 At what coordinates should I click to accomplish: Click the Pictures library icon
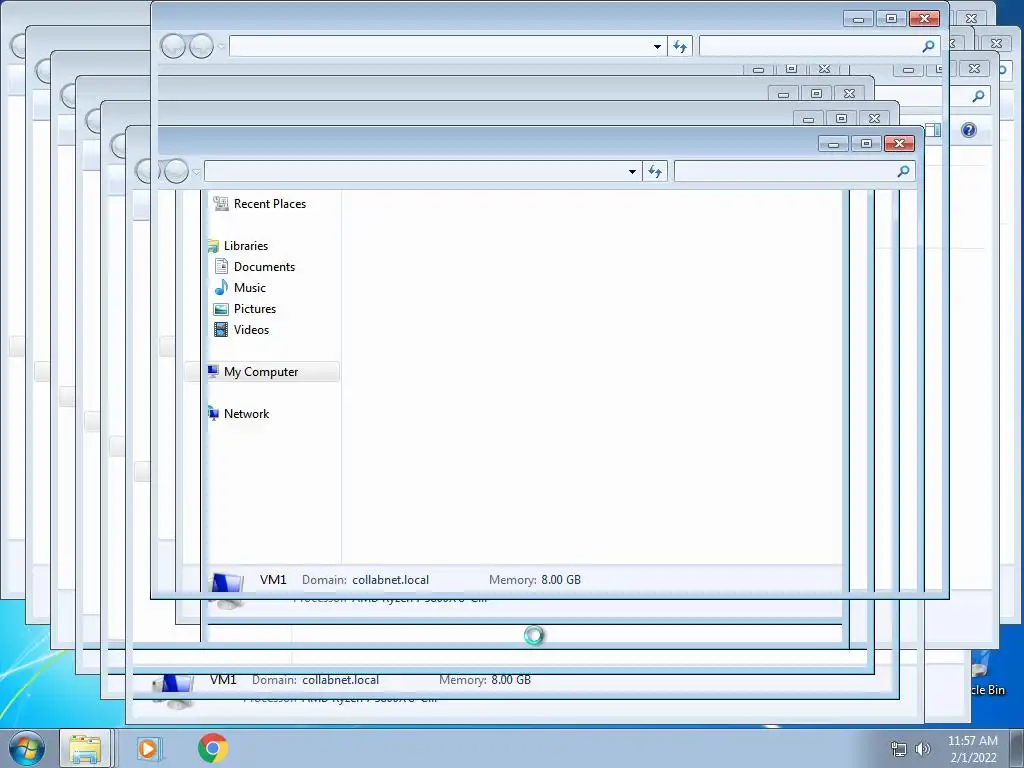tap(221, 309)
